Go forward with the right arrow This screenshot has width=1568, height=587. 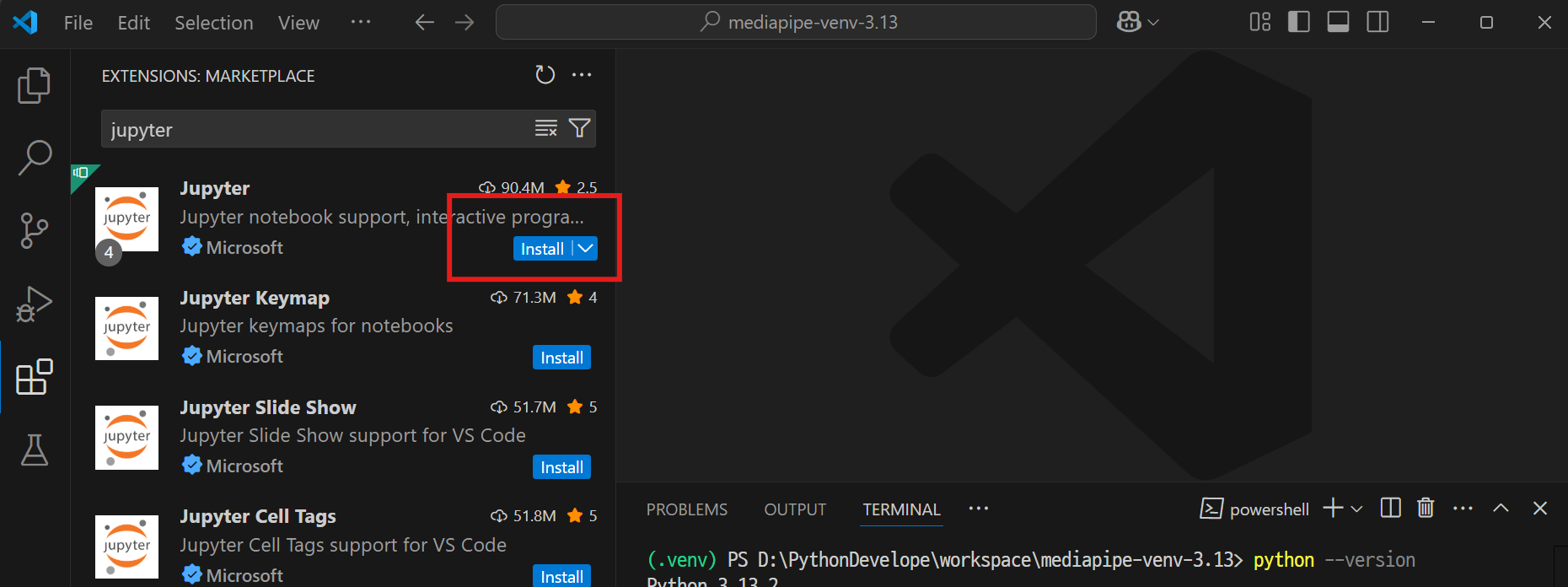tap(464, 22)
